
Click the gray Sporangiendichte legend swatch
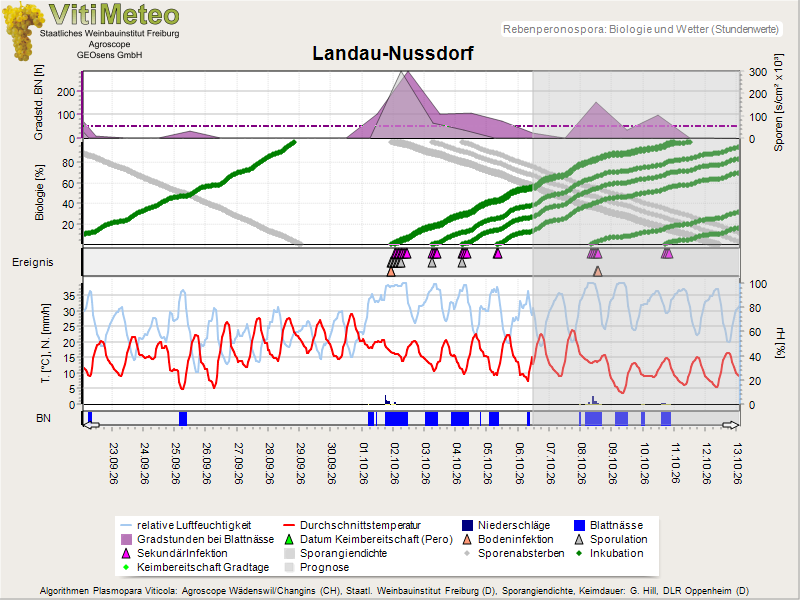(289, 554)
